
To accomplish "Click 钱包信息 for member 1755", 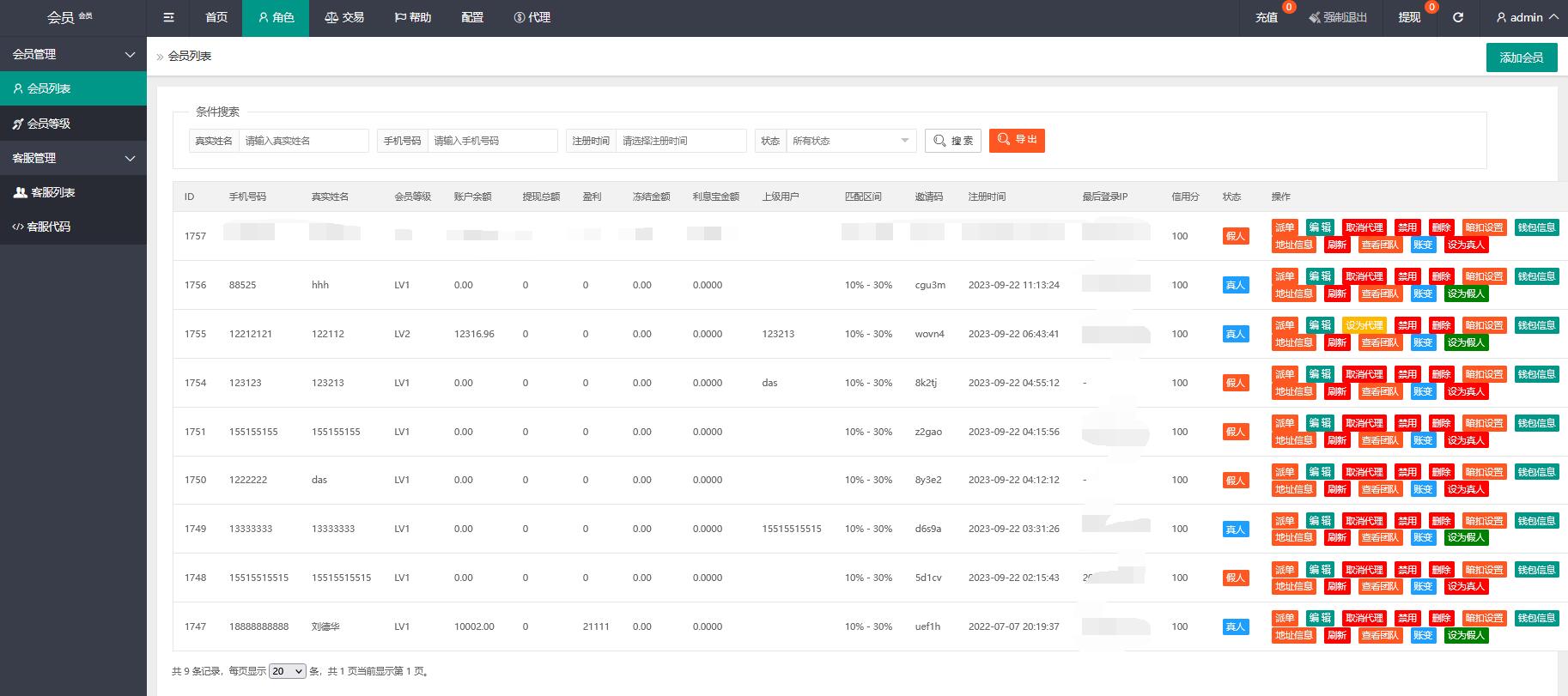I will [1537, 325].
